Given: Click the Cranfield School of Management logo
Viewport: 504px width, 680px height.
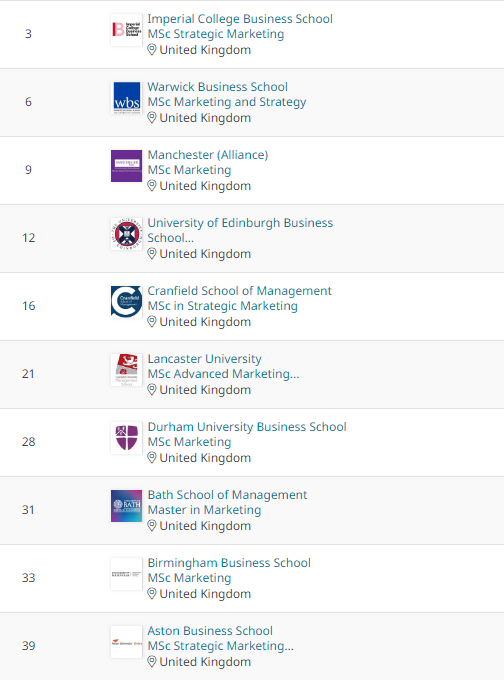Looking at the screenshot, I should pyautogui.click(x=126, y=302).
